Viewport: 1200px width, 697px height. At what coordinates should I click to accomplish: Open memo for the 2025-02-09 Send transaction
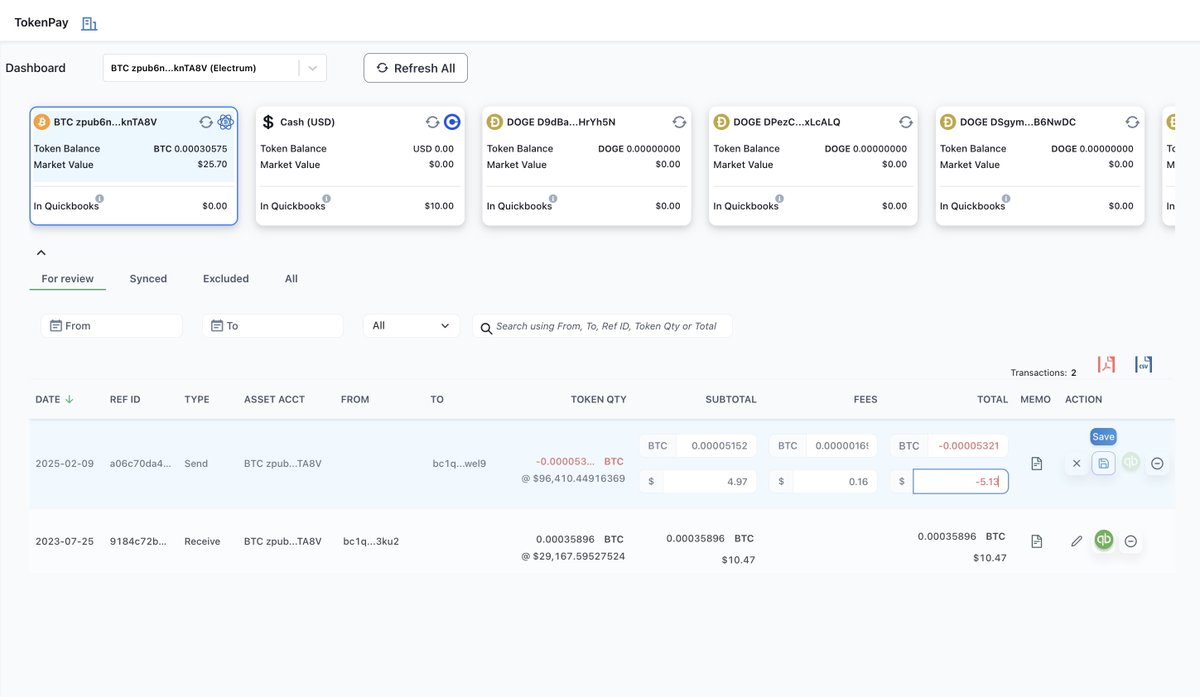point(1036,464)
